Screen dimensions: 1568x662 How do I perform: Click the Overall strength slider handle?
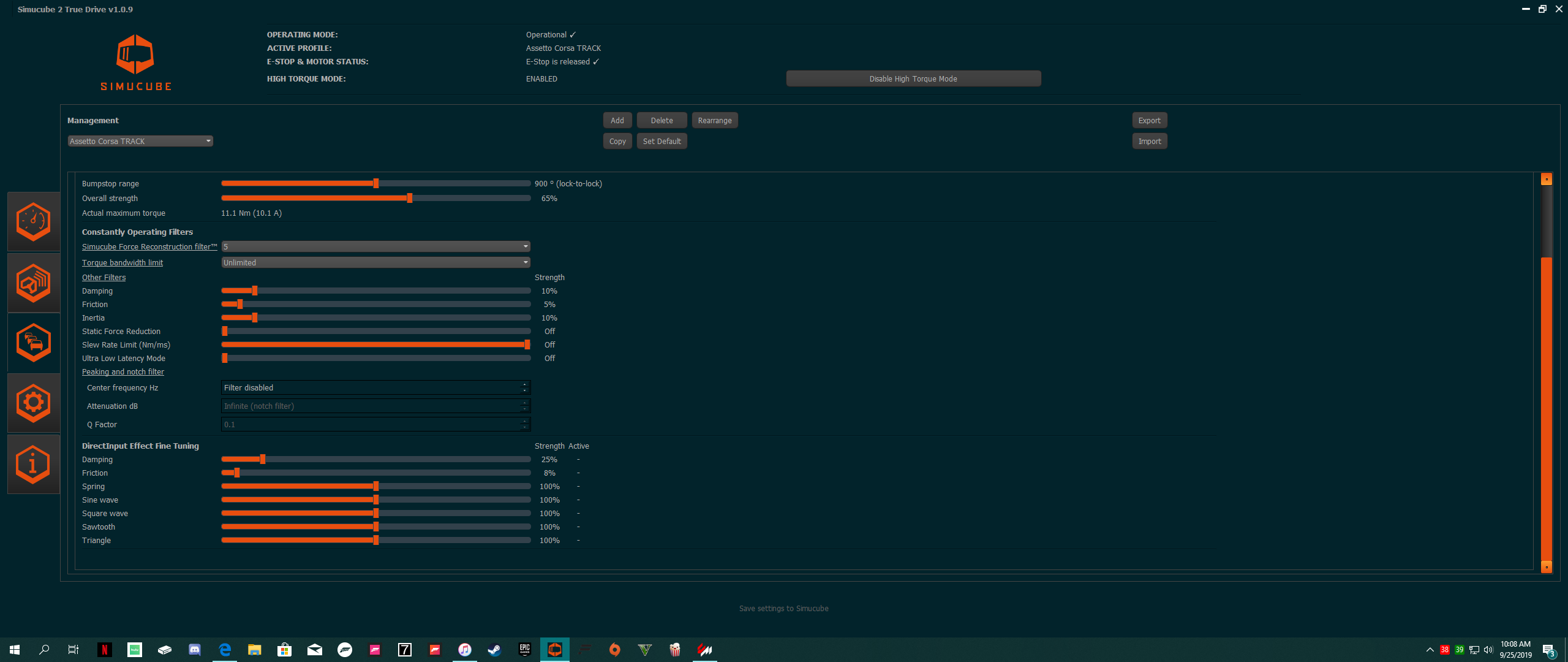click(410, 198)
